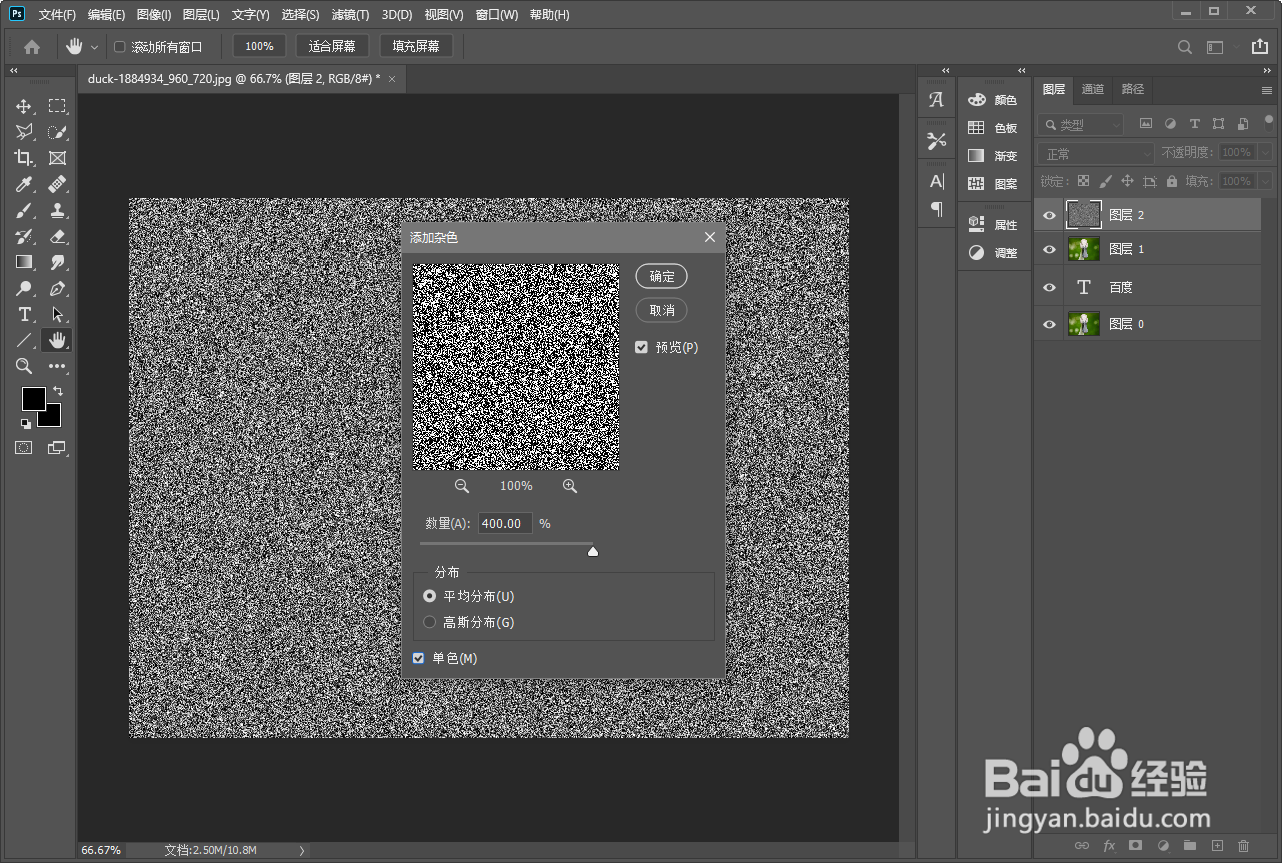Viewport: 1282px width, 863px height.
Task: Select the Eraser tool
Action: [58, 236]
